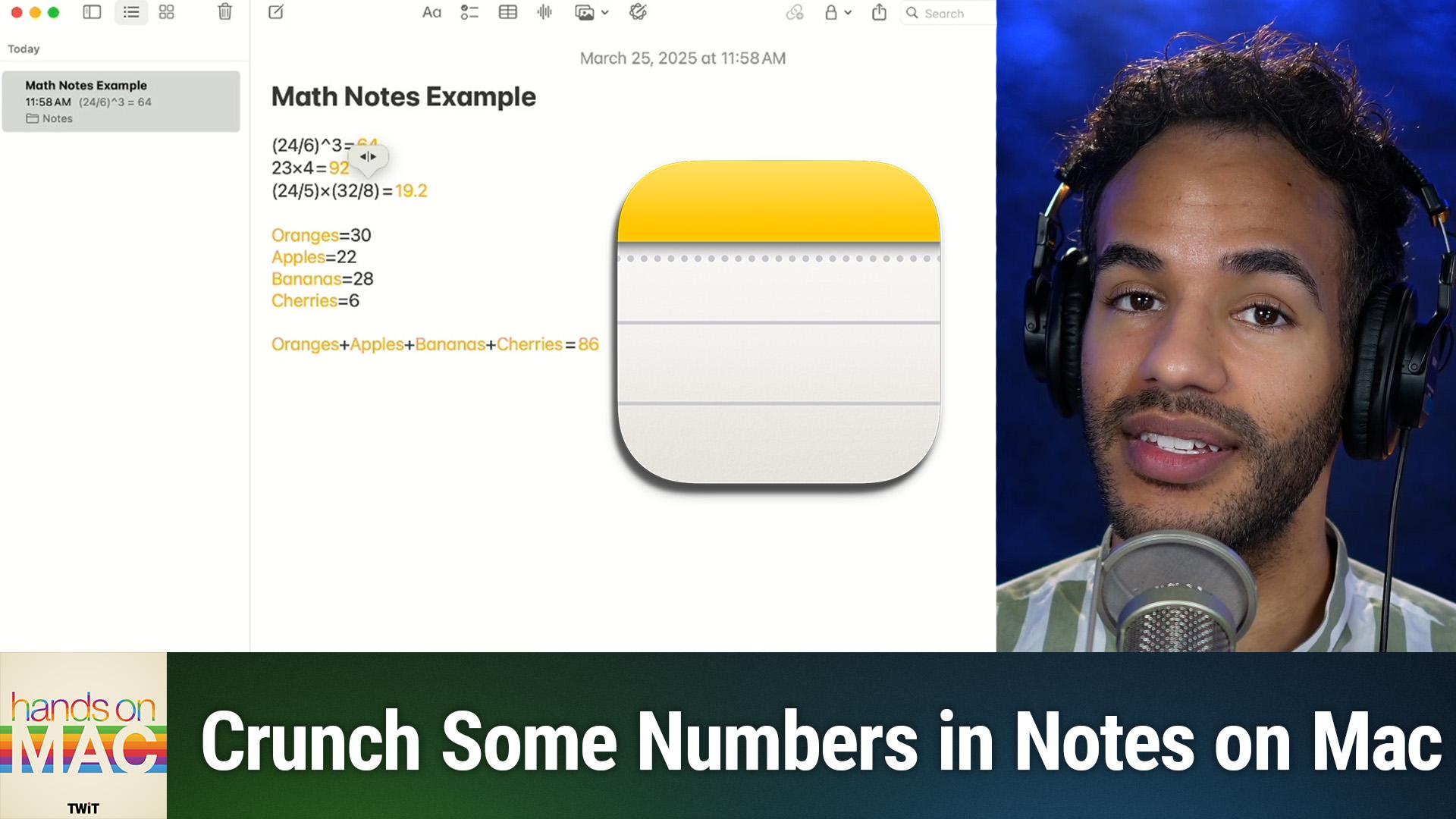
Task: Click the Today section header
Action: [x=24, y=49]
